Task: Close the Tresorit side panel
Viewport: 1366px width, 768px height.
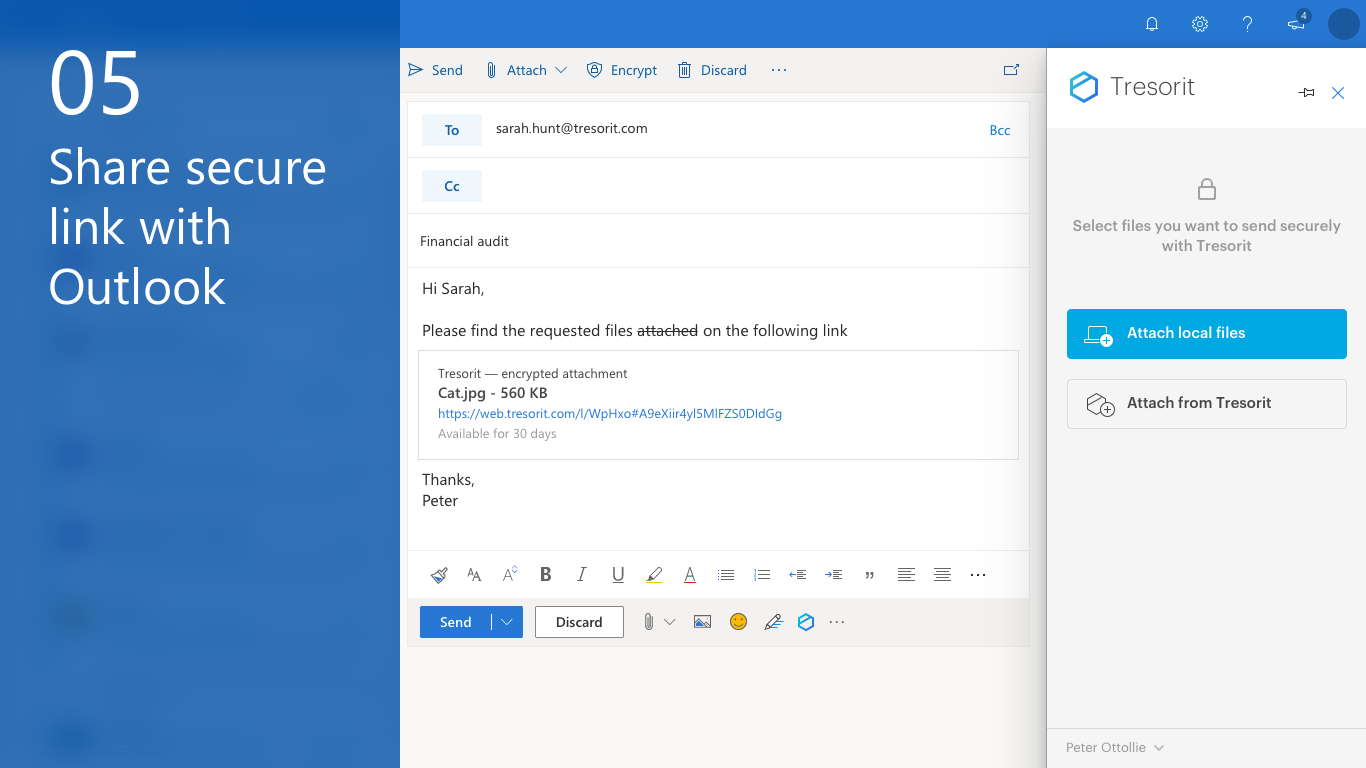Action: (1338, 93)
